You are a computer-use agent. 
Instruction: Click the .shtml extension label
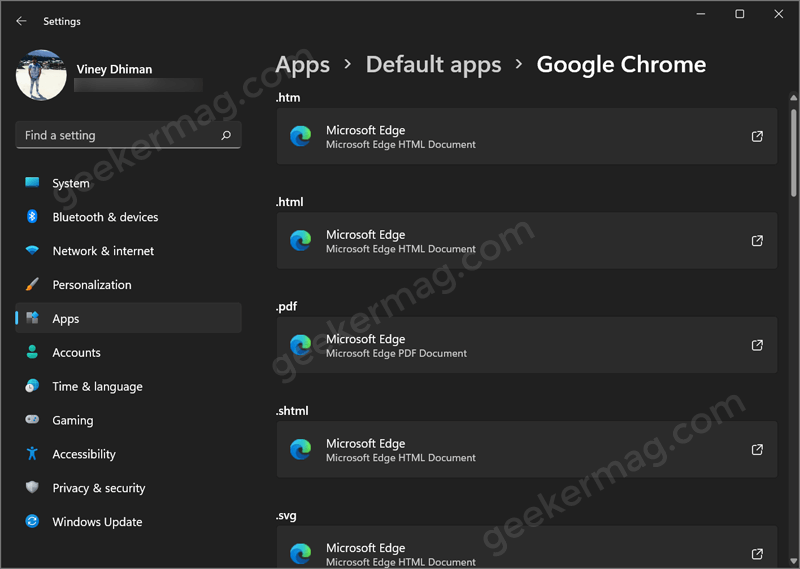click(292, 411)
